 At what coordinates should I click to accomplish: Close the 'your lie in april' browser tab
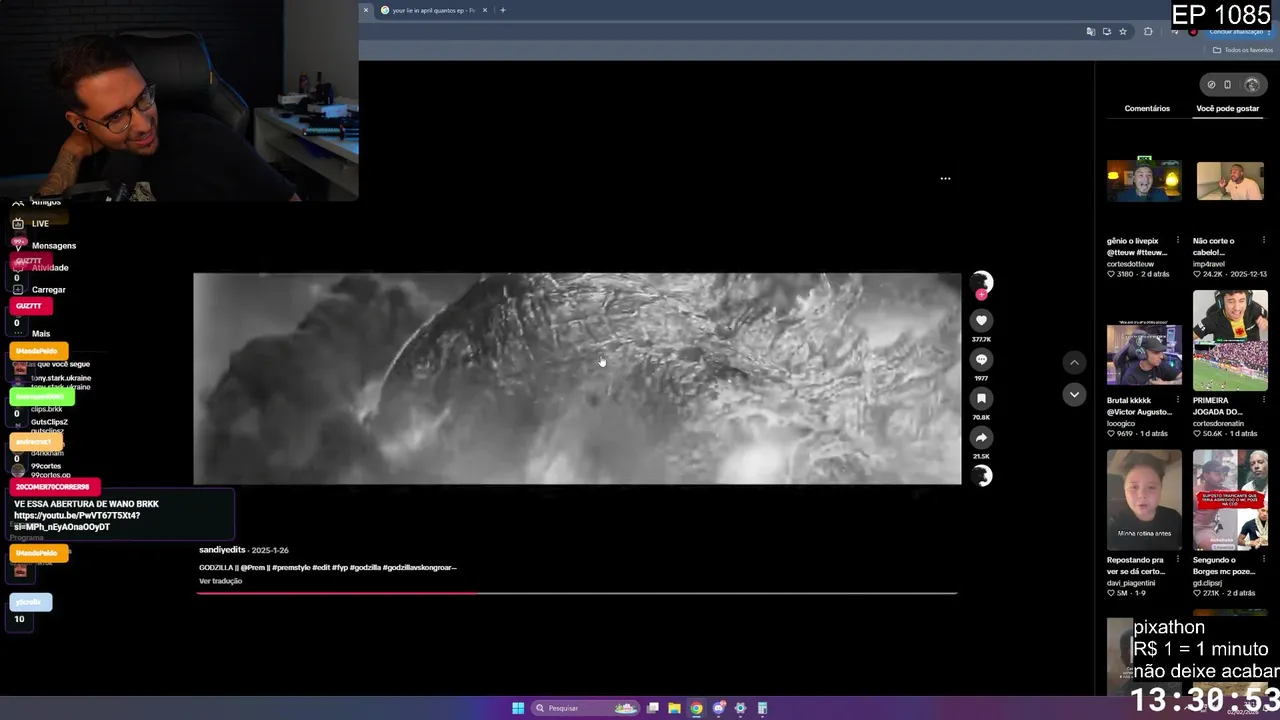point(485,10)
